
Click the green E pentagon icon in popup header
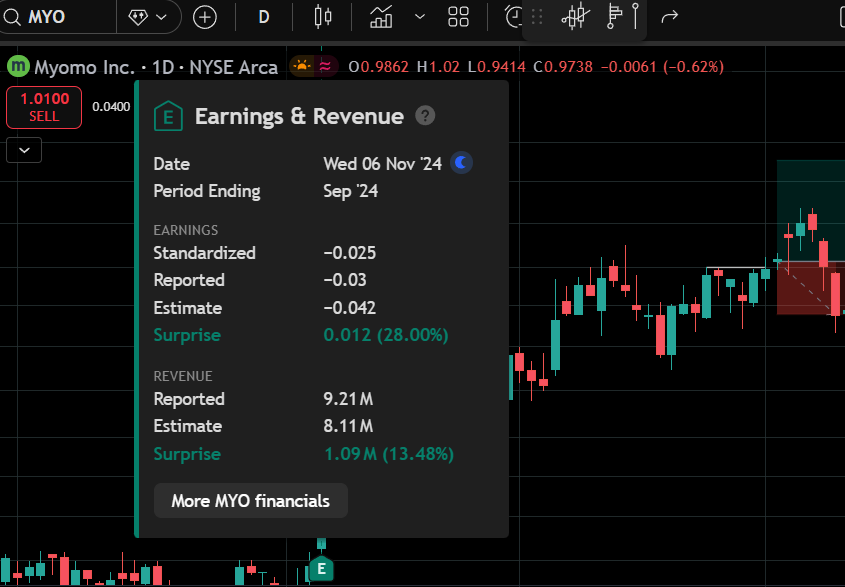[x=168, y=116]
